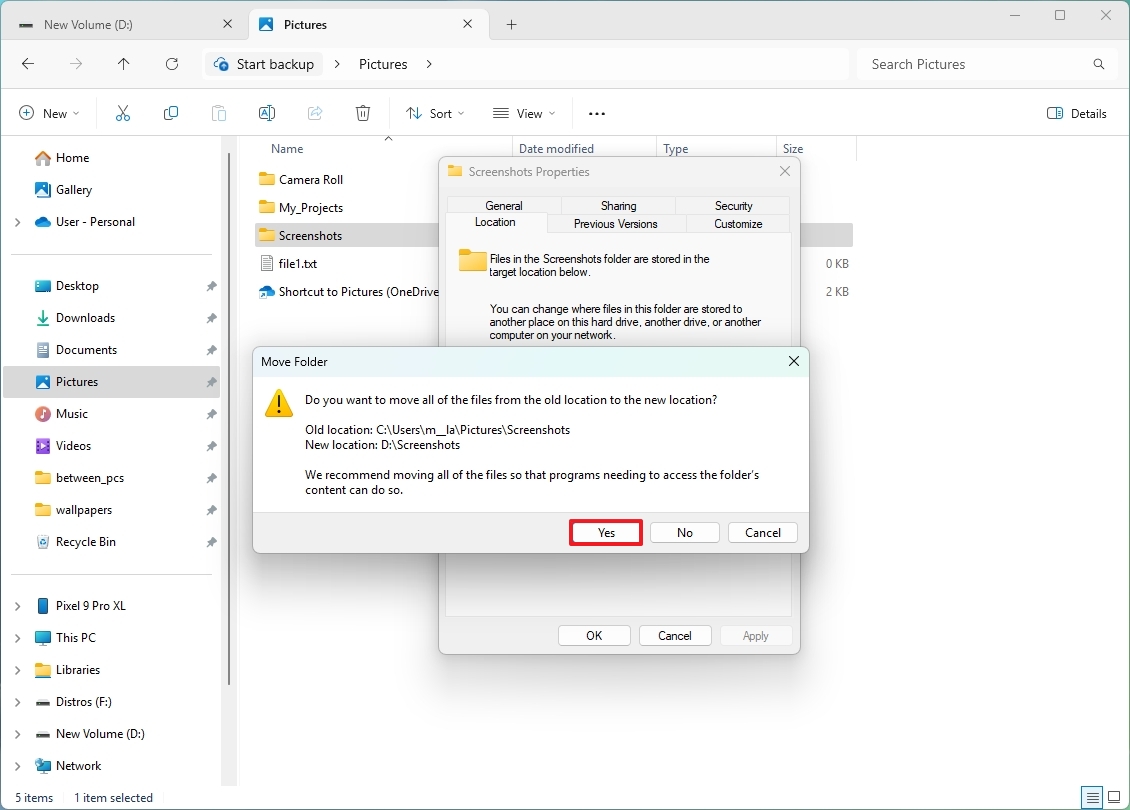Expand Libraries tree node
This screenshot has height=810, width=1130.
click(17, 670)
